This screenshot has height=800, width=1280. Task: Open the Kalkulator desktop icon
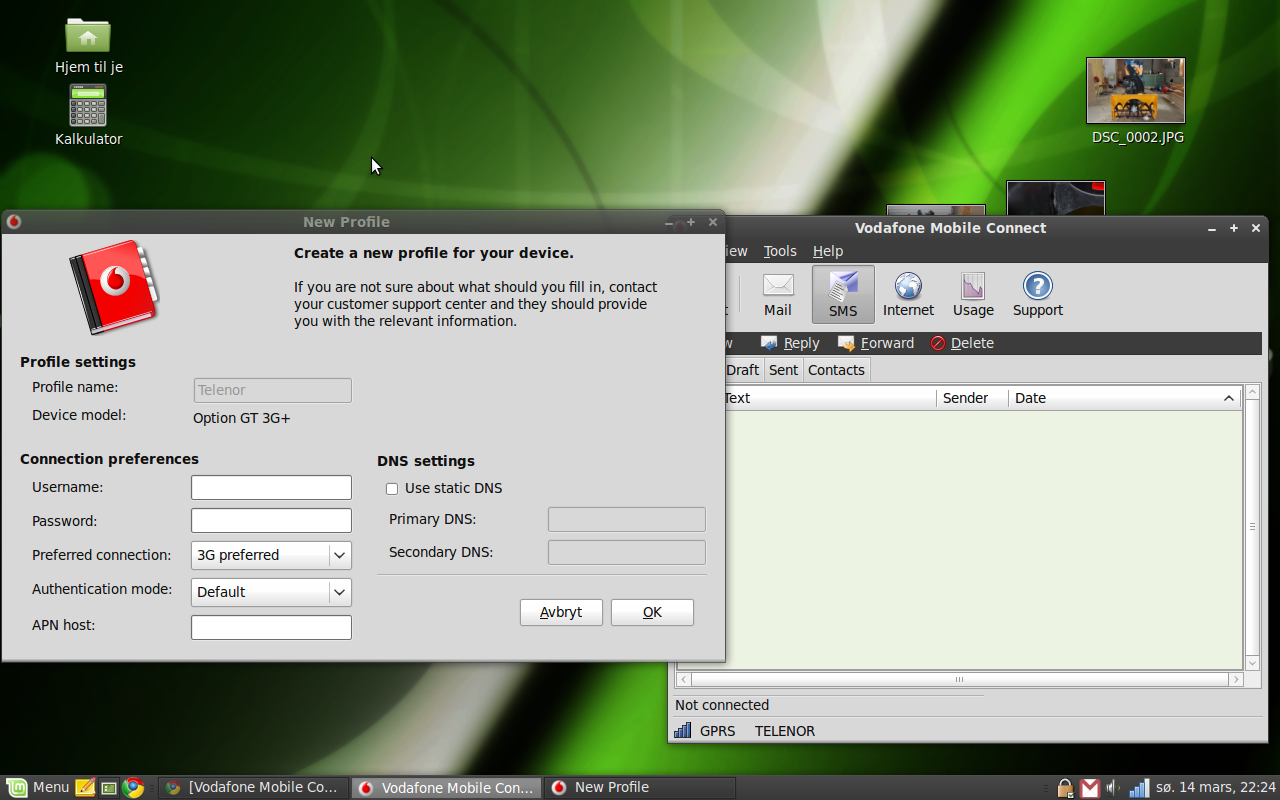pyautogui.click(x=88, y=116)
